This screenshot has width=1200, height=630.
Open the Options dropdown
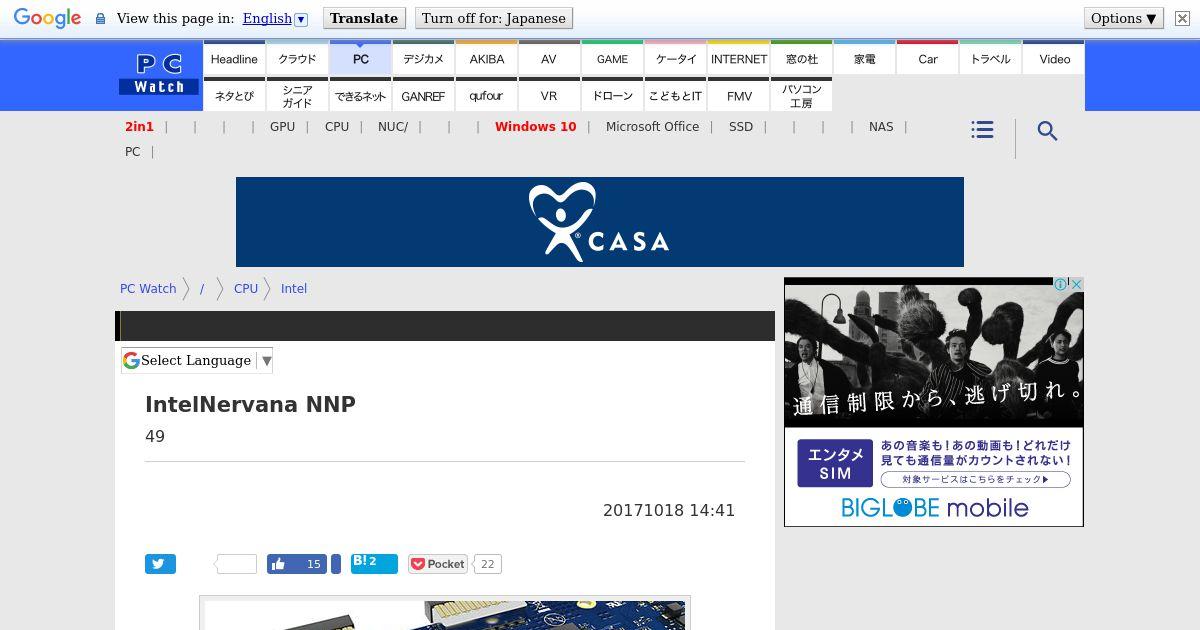click(1124, 18)
